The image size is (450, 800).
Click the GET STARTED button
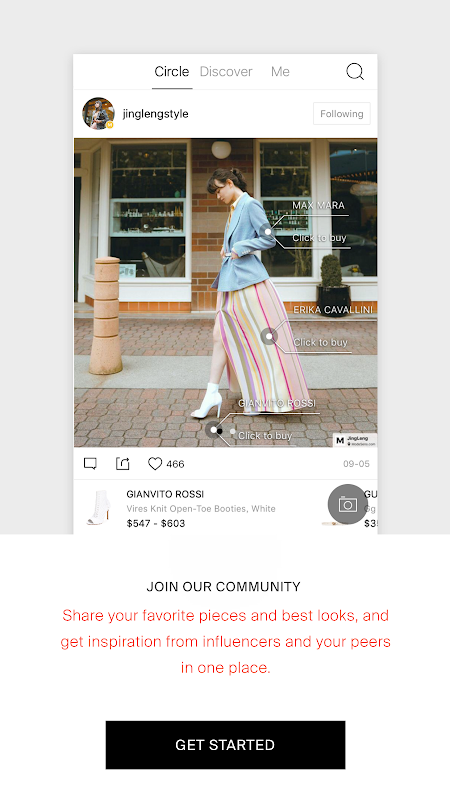tap(226, 744)
